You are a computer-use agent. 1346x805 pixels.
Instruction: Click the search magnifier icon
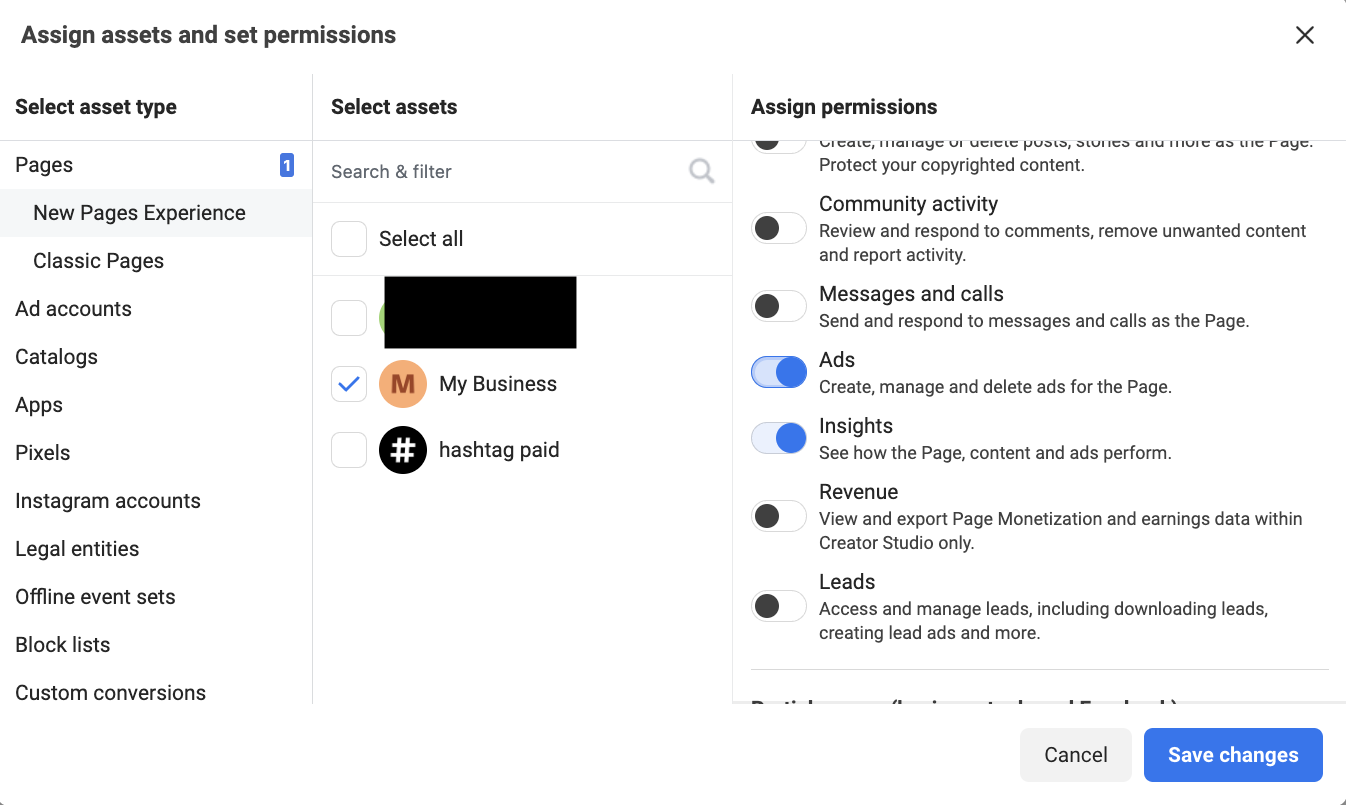(x=702, y=172)
